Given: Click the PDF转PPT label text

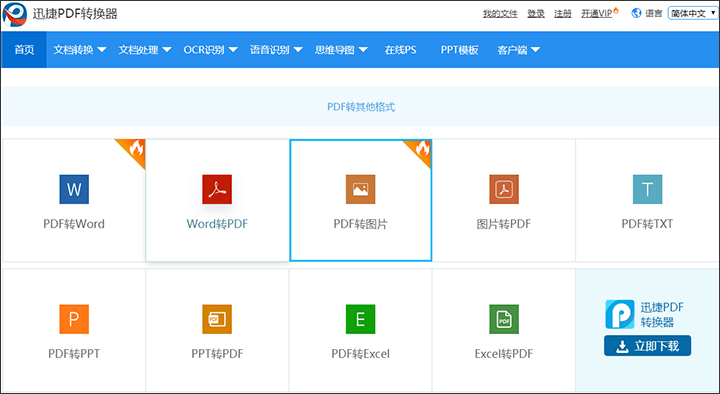Looking at the screenshot, I should coord(74,354).
